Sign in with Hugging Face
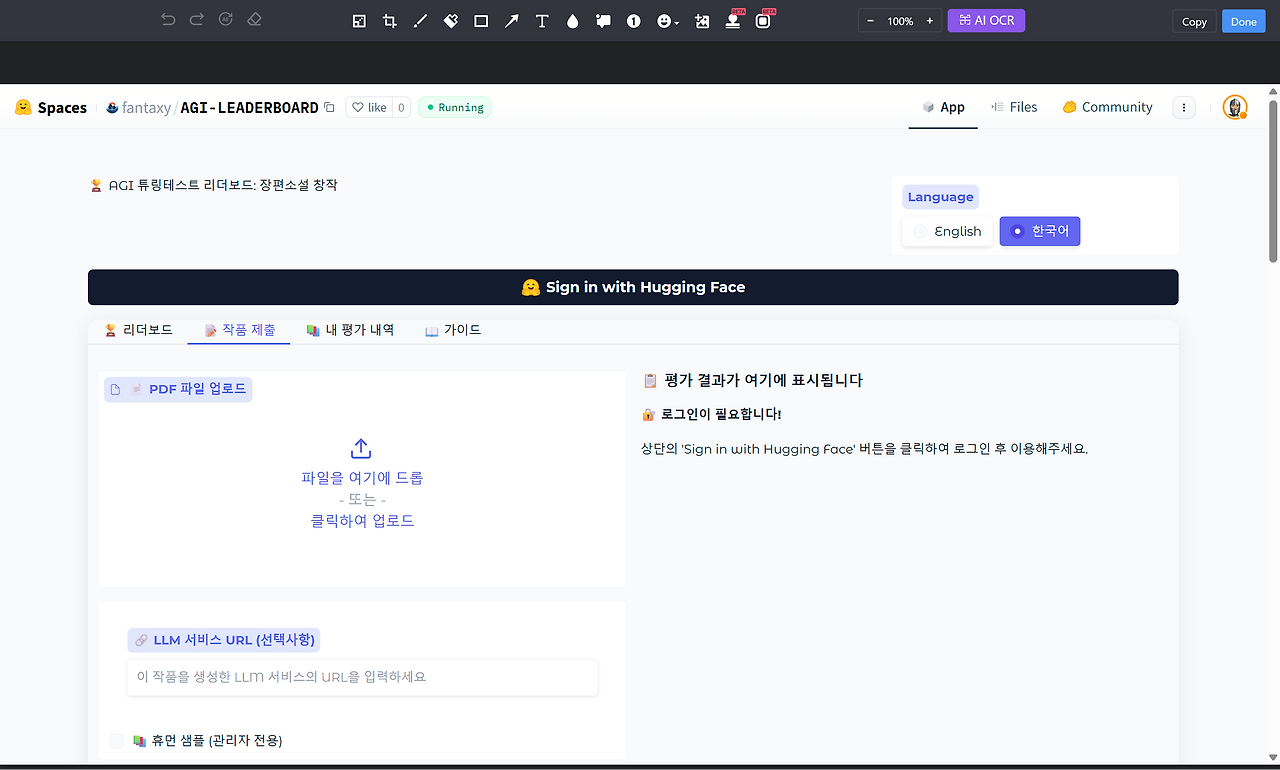This screenshot has width=1280, height=770. (633, 287)
